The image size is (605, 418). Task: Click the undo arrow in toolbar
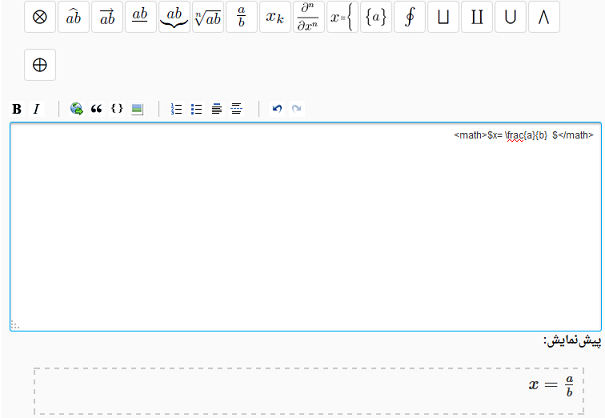click(x=277, y=109)
